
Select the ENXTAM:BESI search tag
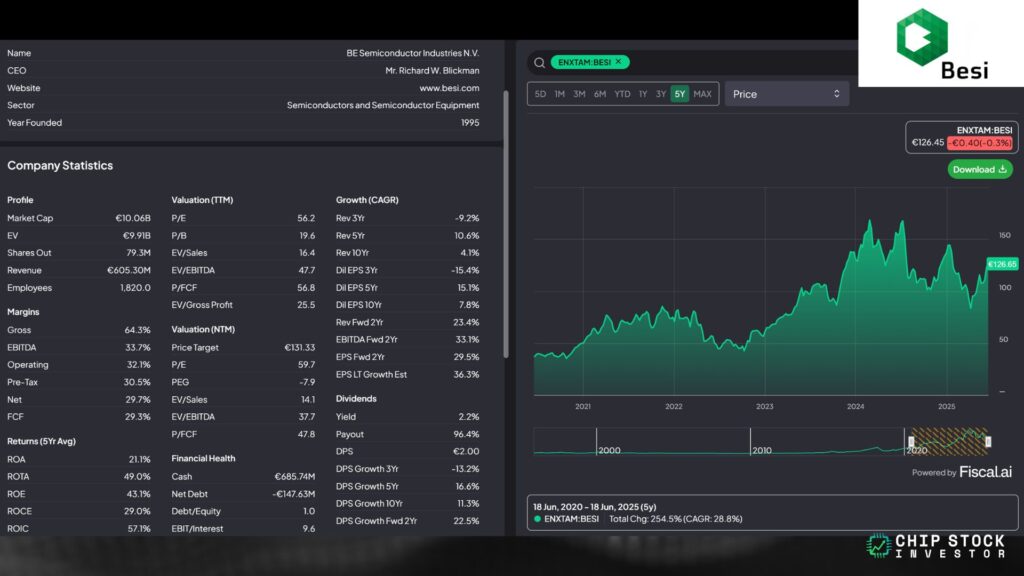coord(590,62)
